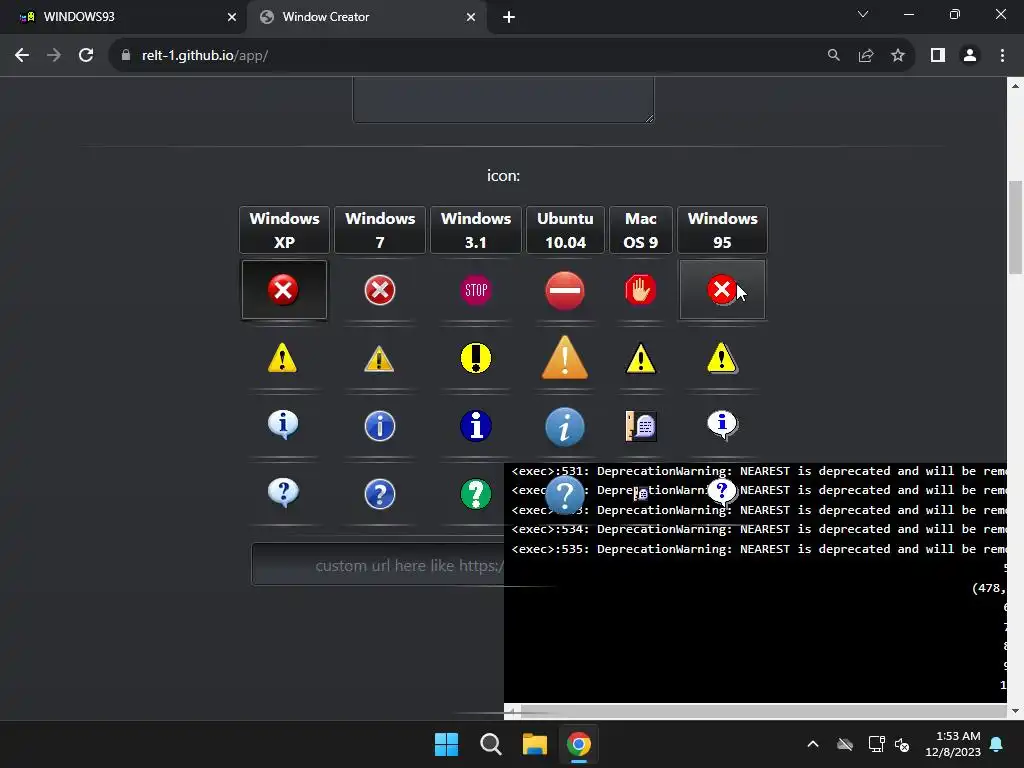Select the Windows 7 warning icon
Image resolution: width=1024 pixels, height=768 pixels.
click(379, 359)
